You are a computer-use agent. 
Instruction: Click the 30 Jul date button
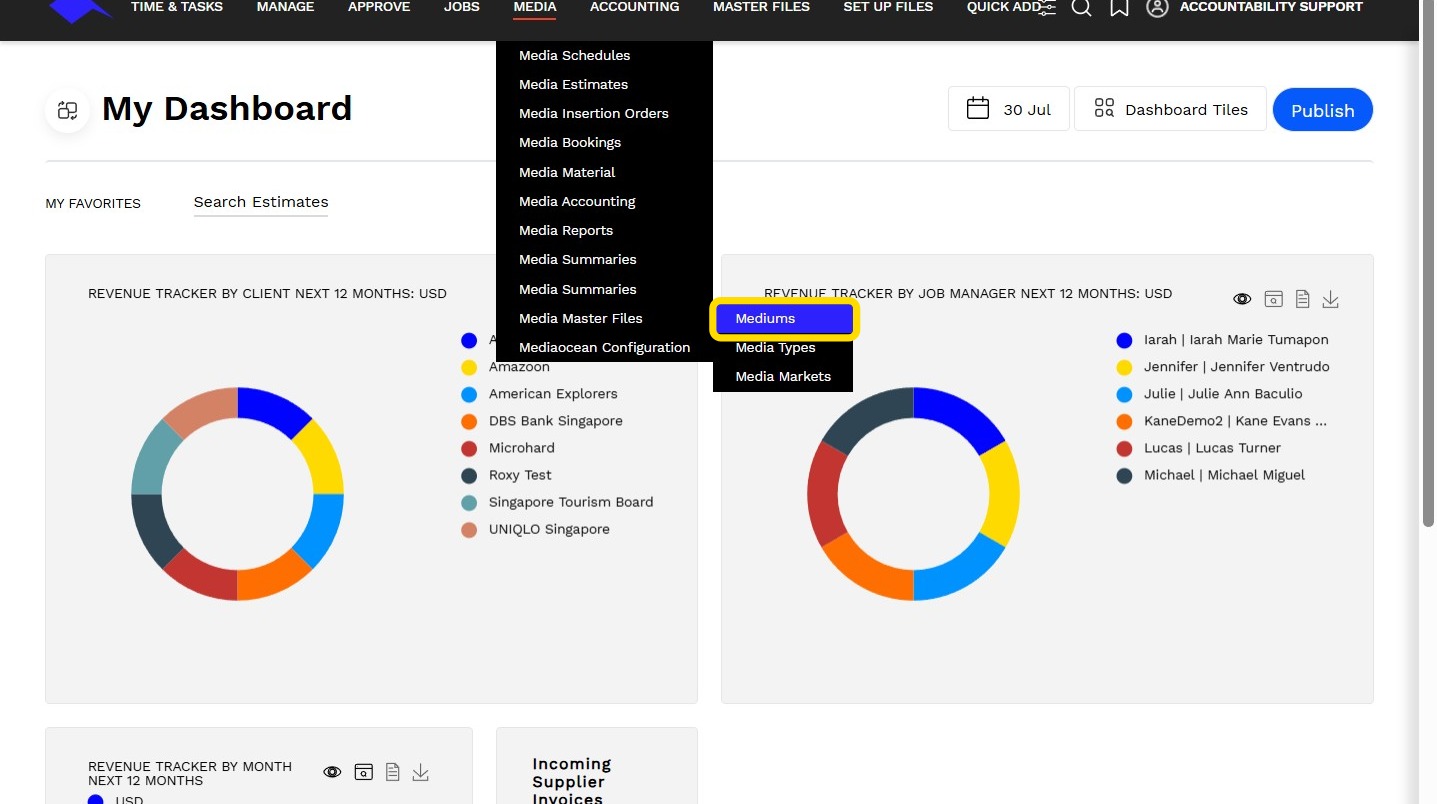point(1008,109)
